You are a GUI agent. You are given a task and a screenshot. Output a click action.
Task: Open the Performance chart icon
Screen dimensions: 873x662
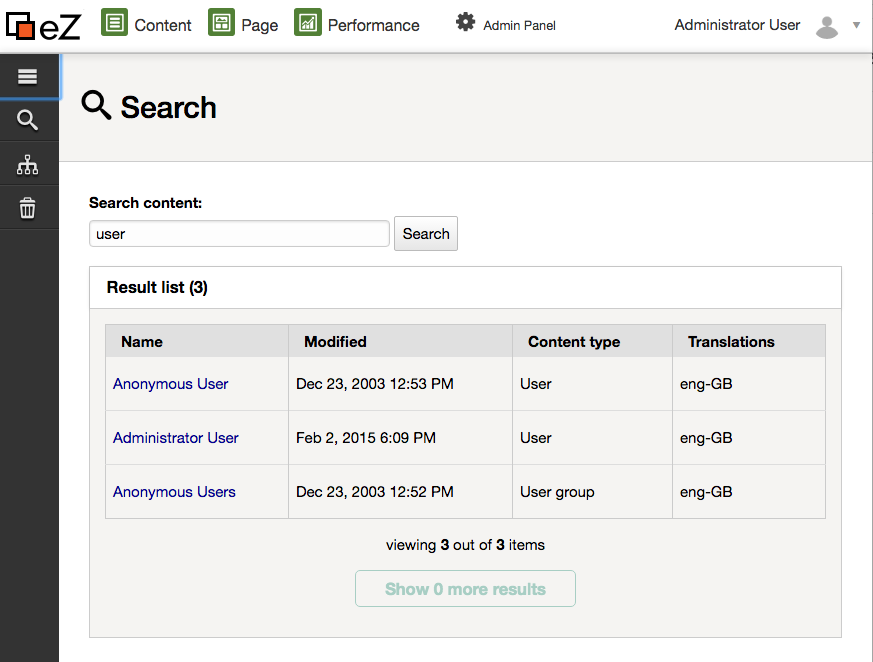pyautogui.click(x=308, y=22)
